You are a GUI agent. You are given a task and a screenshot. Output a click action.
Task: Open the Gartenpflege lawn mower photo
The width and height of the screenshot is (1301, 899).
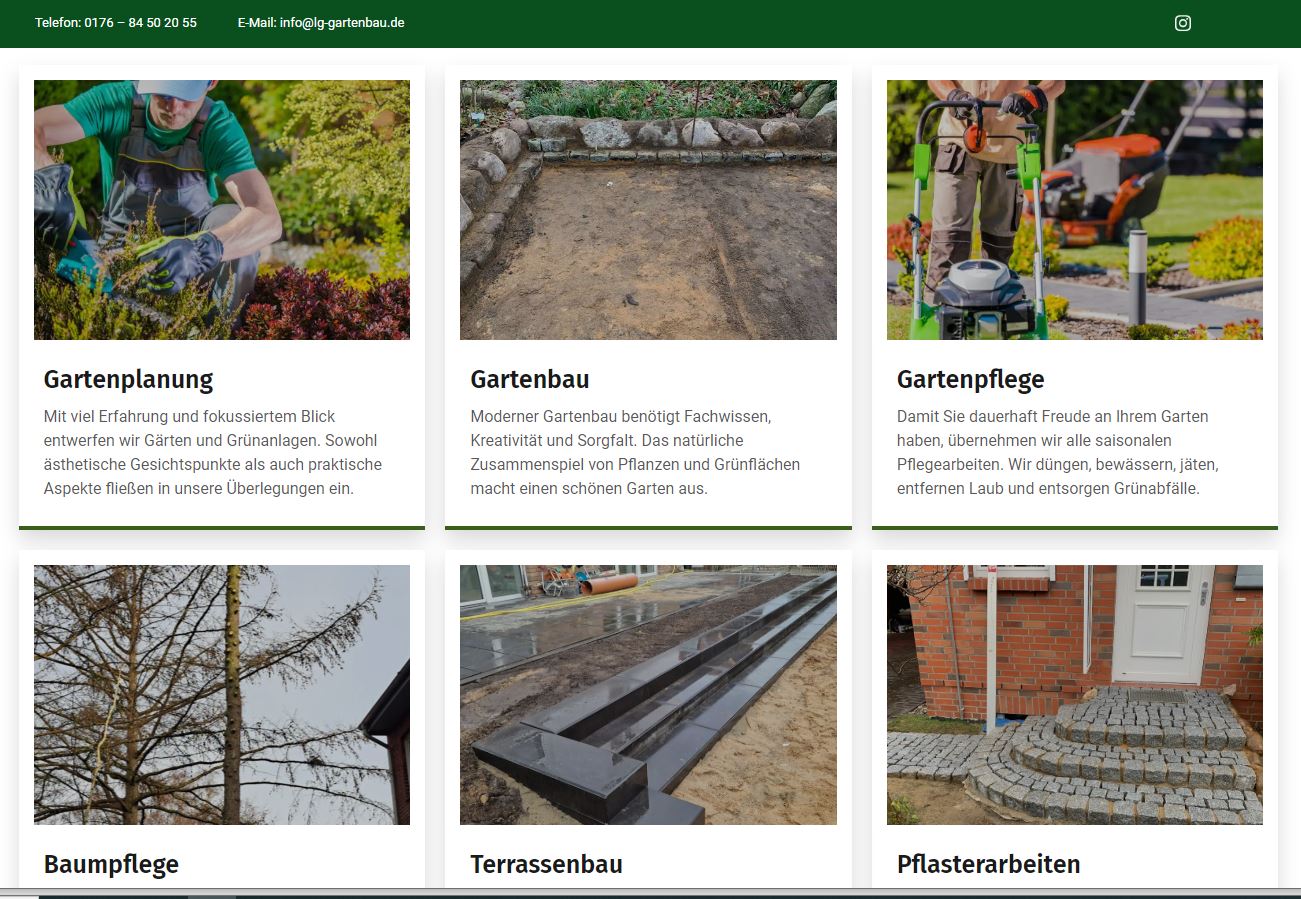1075,210
